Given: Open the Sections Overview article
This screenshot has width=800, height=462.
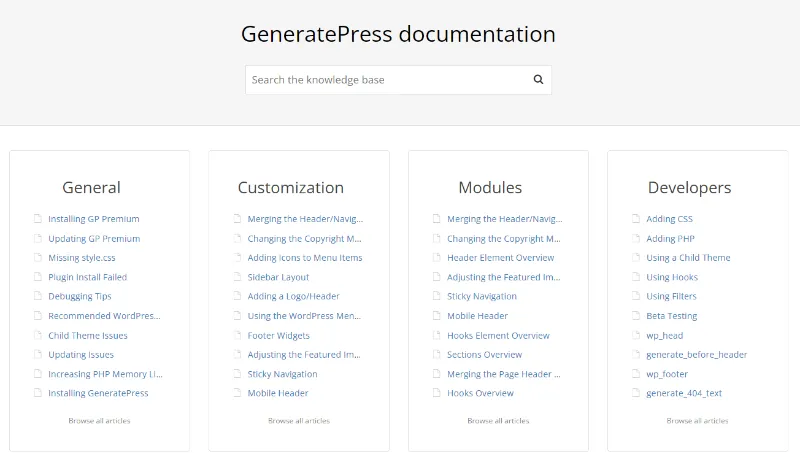Looking at the screenshot, I should (x=485, y=355).
